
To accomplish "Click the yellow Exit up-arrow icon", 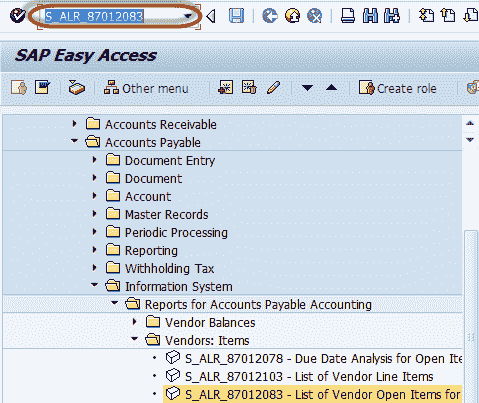I will [292, 16].
